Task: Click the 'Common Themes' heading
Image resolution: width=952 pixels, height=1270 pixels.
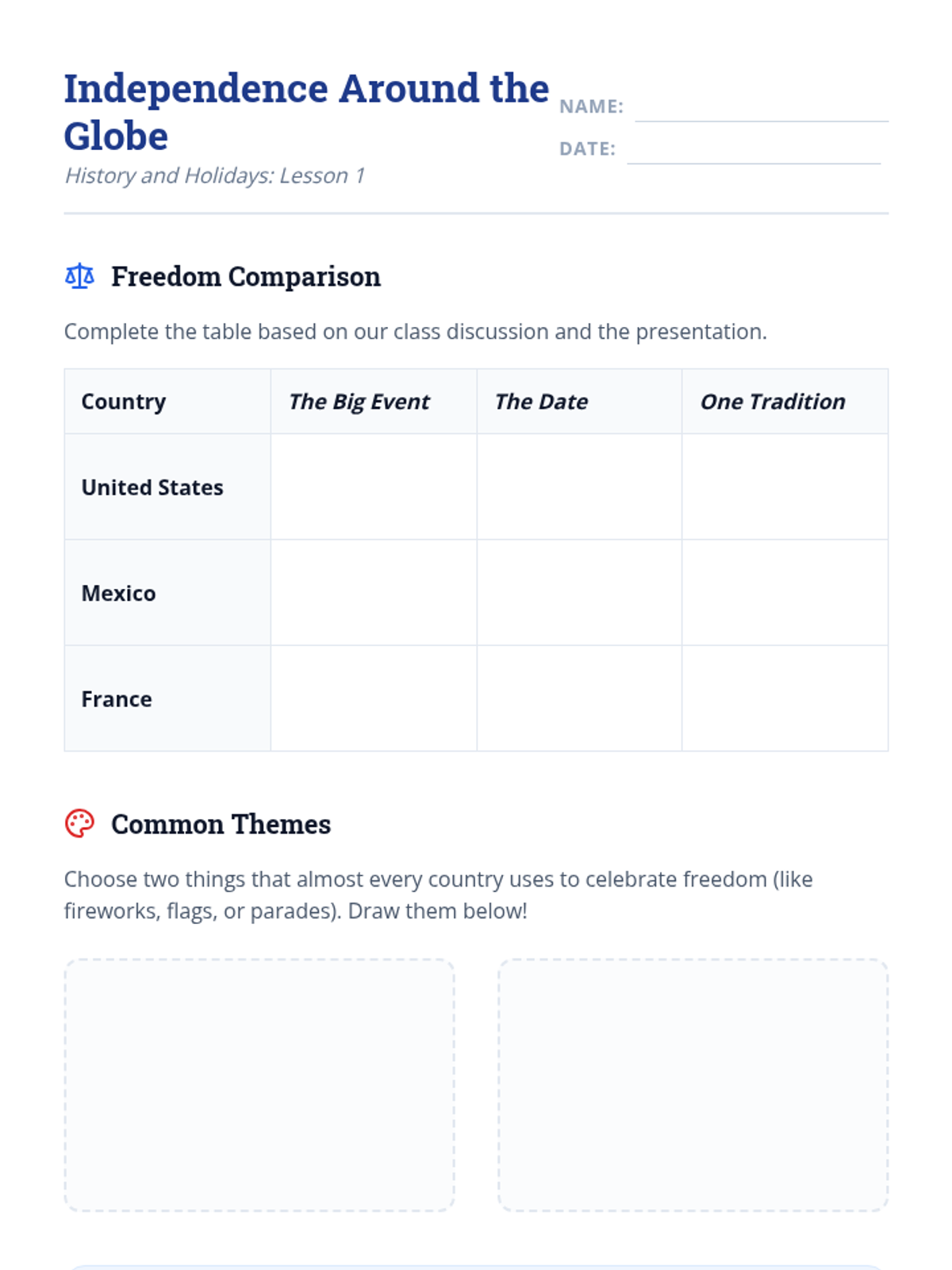Action: [x=221, y=824]
